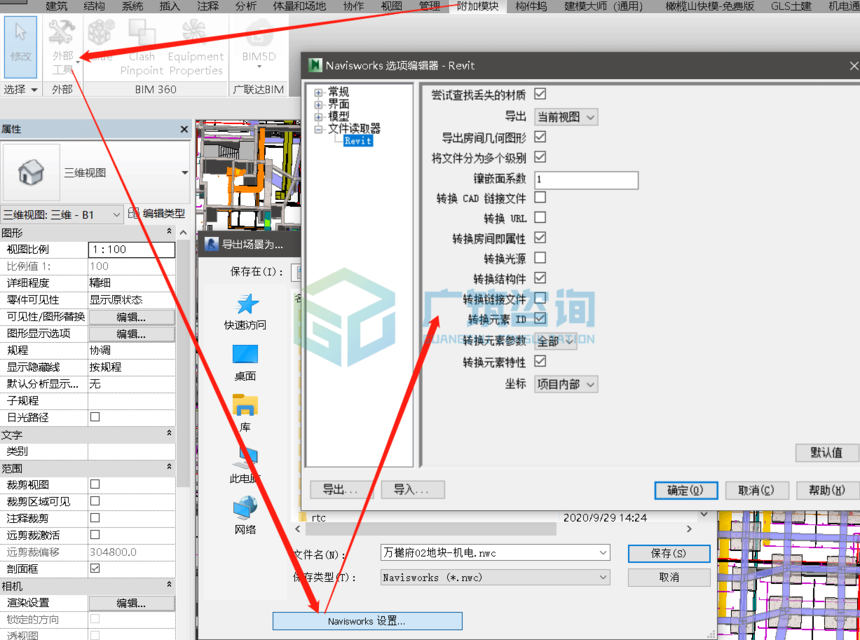Switch to the 附加模块 (Add-Ins) ribbon tab
Screen dimensions: 860x640
coord(477,6)
